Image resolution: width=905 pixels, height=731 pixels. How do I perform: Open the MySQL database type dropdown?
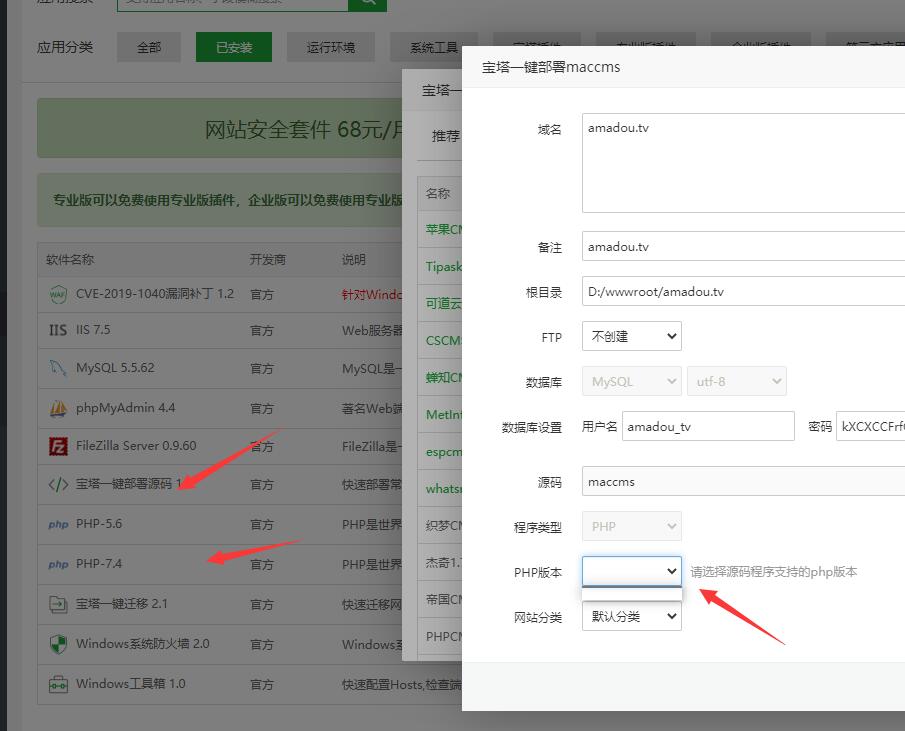pyautogui.click(x=631, y=381)
